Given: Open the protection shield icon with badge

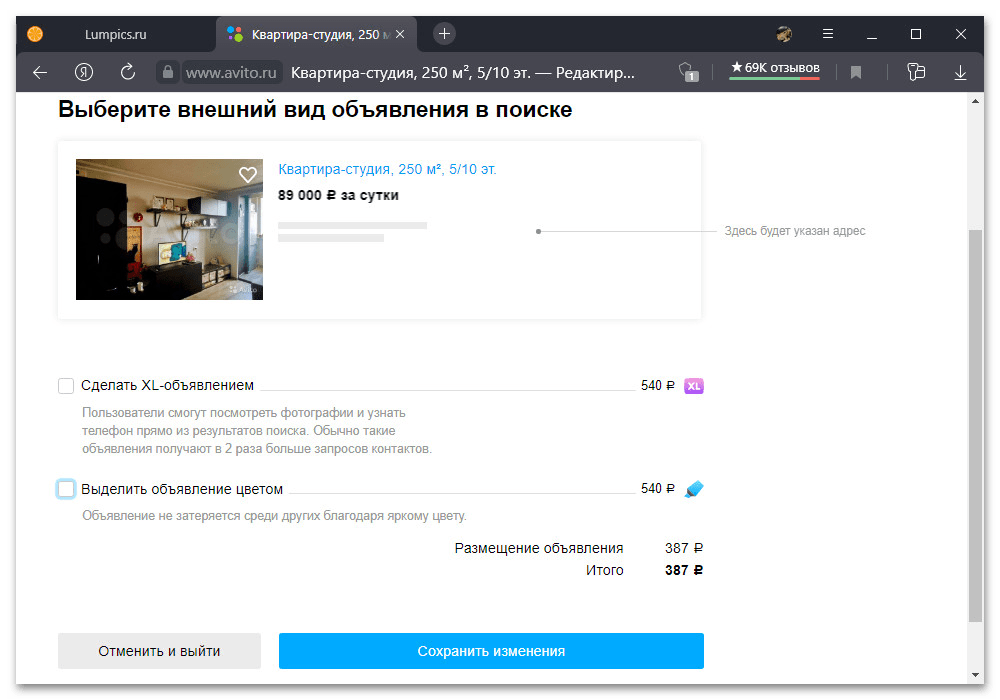Looking at the screenshot, I should 688,72.
